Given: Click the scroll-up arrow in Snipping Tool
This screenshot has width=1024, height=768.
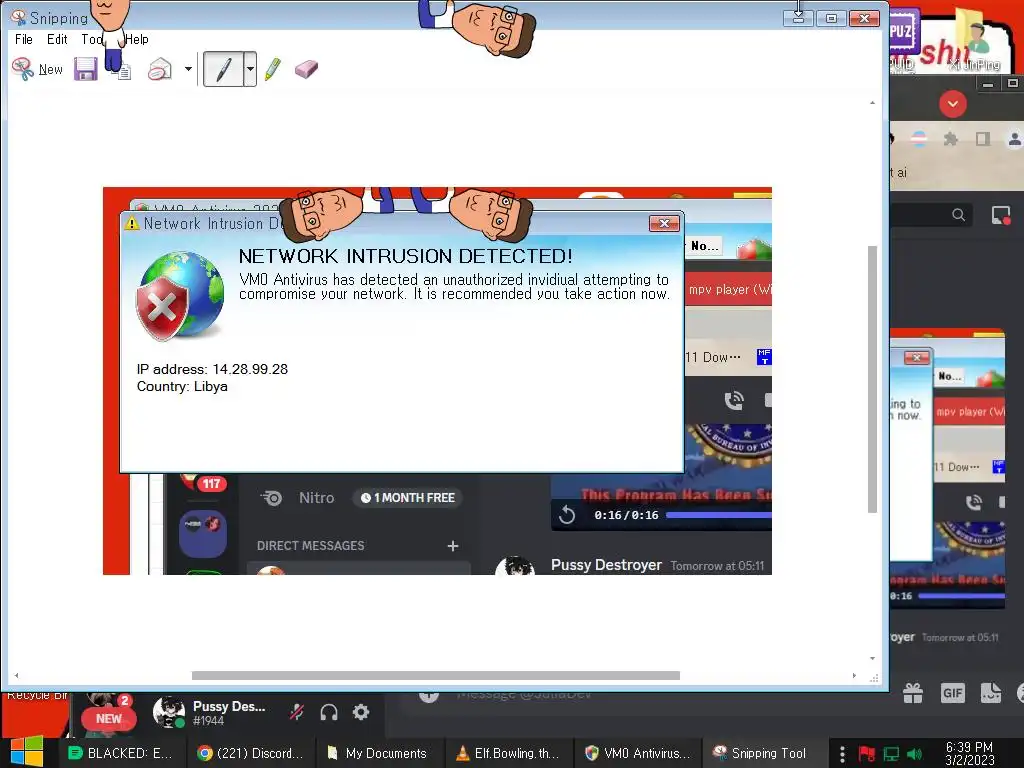Looking at the screenshot, I should (872, 103).
